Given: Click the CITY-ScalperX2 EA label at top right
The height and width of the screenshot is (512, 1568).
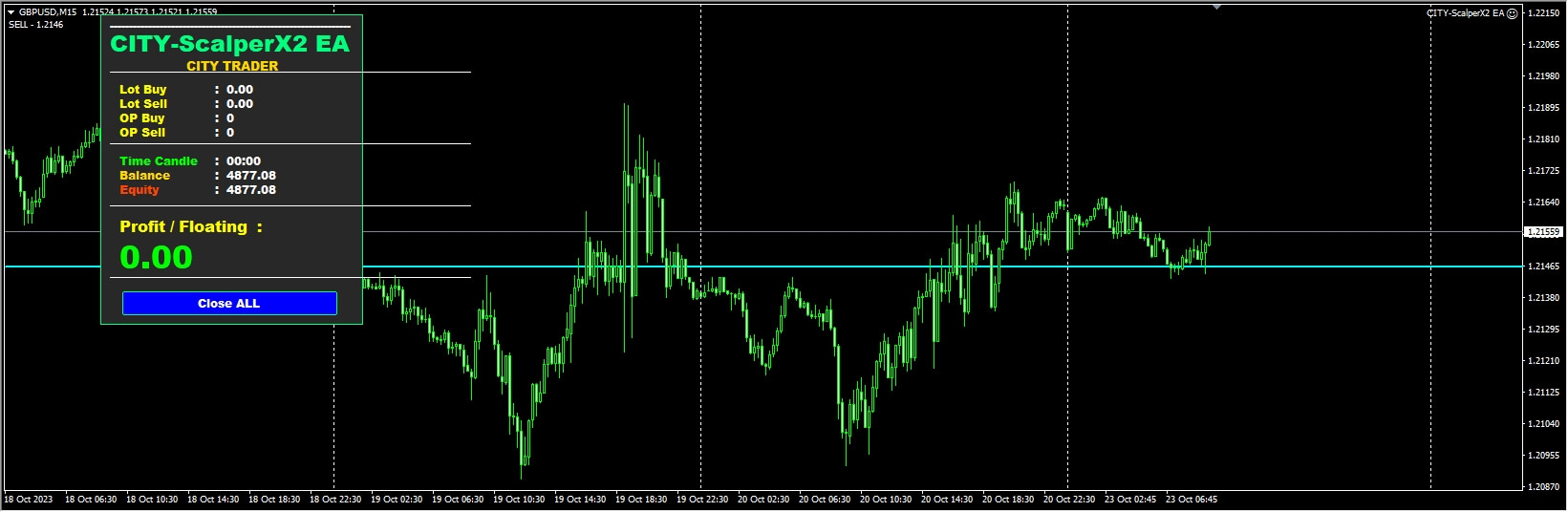Looking at the screenshot, I should (x=1466, y=13).
